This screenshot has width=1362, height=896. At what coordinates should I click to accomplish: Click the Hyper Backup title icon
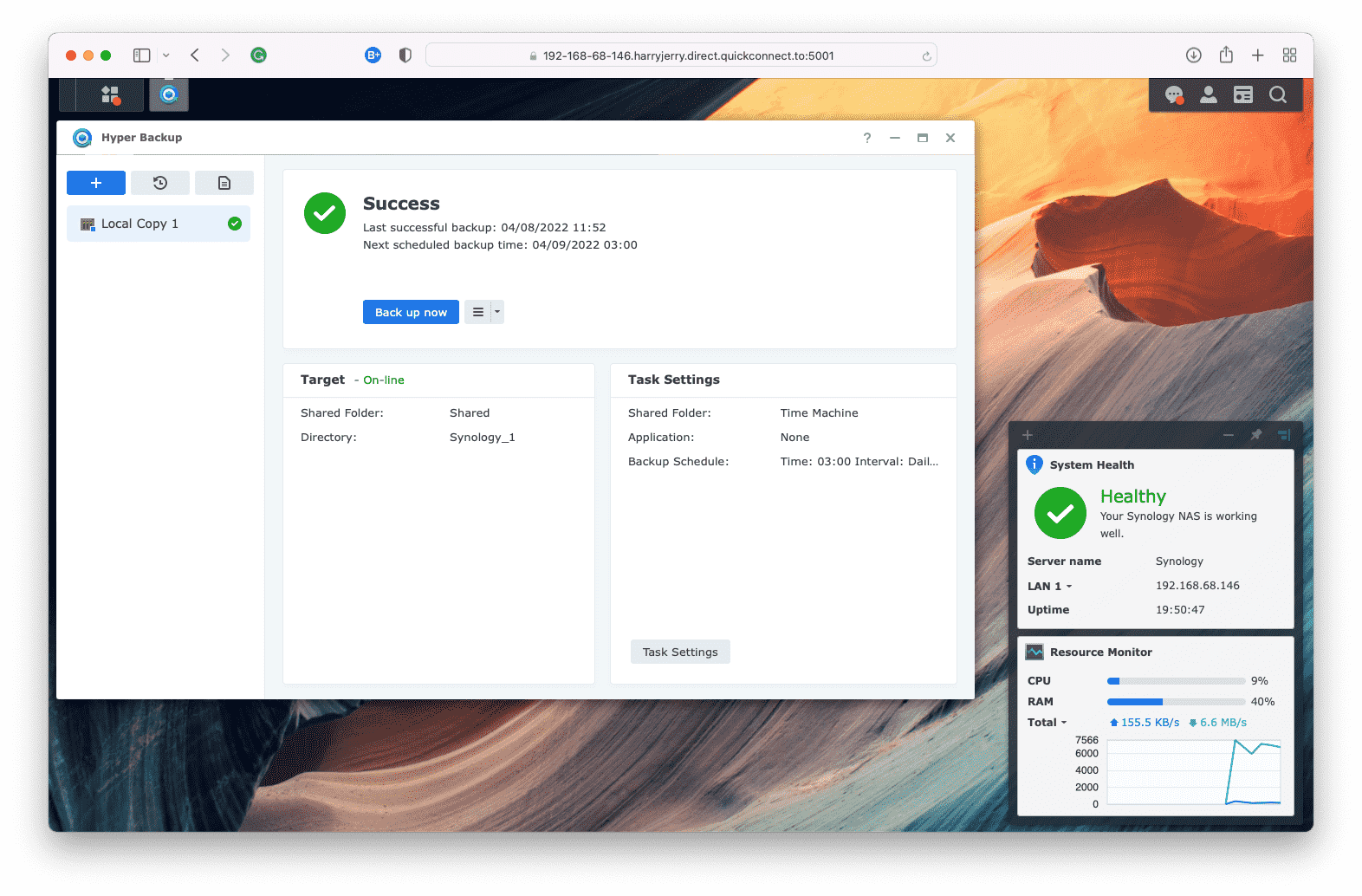pyautogui.click(x=82, y=138)
